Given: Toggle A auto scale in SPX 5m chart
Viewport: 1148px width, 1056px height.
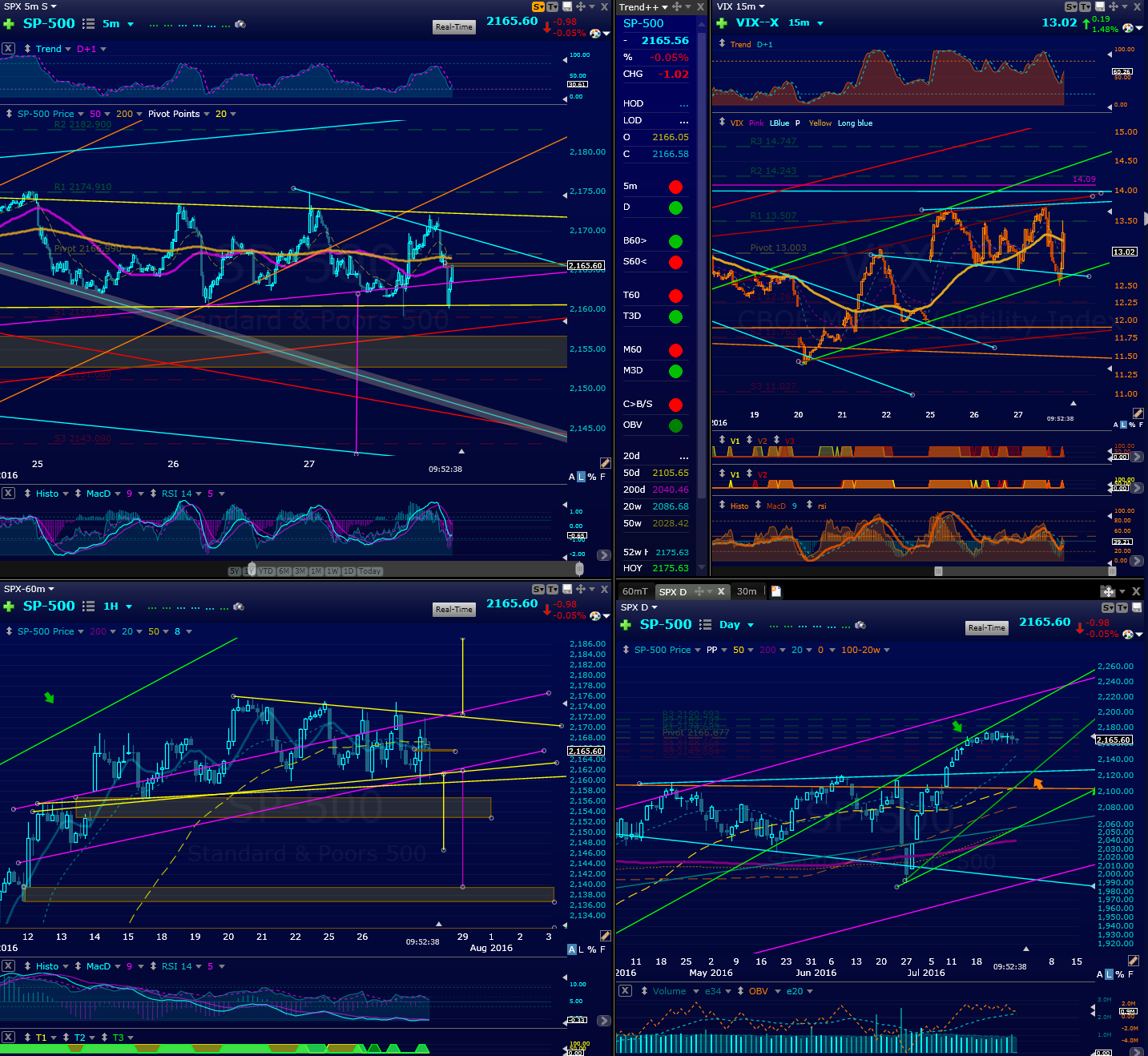Looking at the screenshot, I should tap(572, 477).
